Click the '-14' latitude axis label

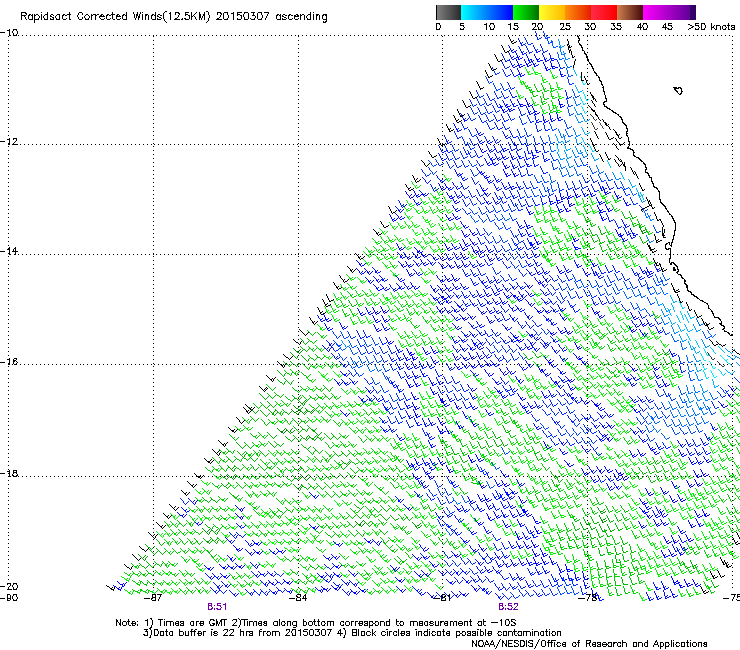pos(9,251)
